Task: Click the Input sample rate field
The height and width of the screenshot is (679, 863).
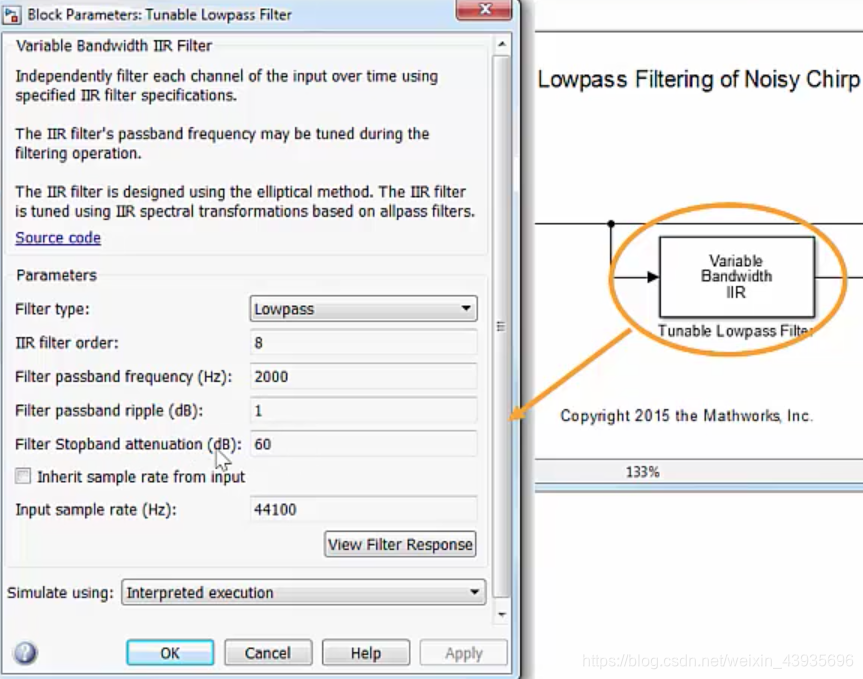Action: [x=363, y=510]
